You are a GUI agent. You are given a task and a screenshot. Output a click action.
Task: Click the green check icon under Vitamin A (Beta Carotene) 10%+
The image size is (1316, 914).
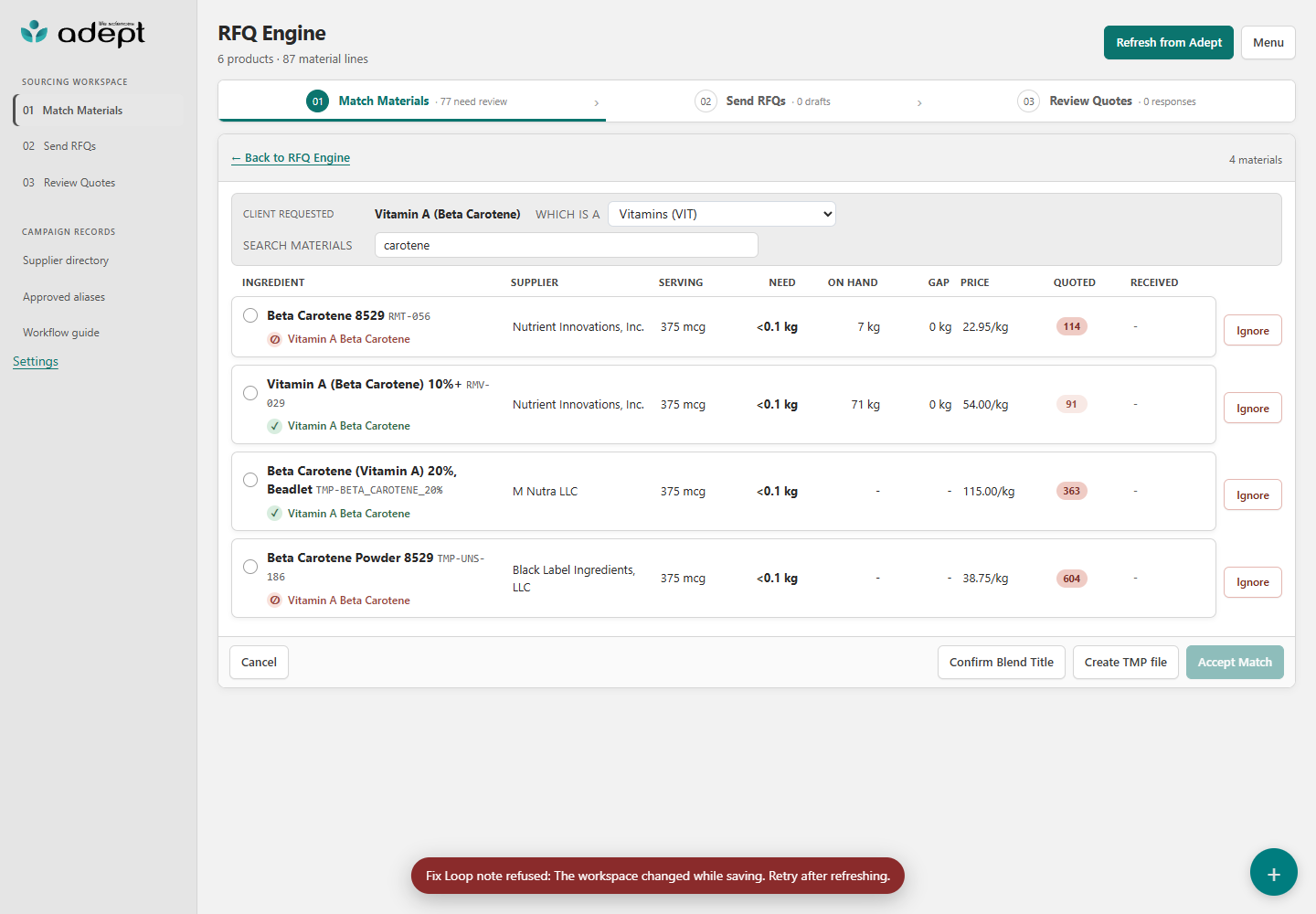pos(274,426)
